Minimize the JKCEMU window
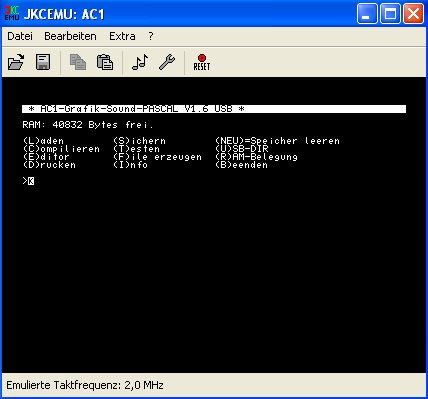This screenshot has width=428, height=399. click(x=367, y=14)
